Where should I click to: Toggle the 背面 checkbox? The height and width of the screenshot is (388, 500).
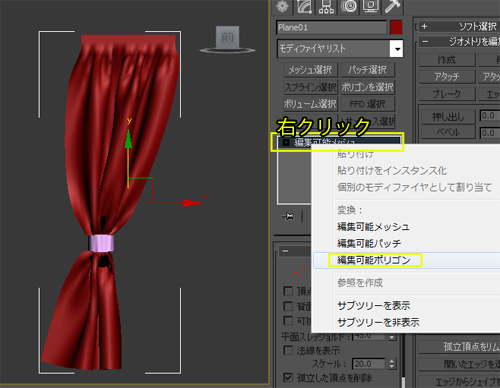tap(288, 306)
